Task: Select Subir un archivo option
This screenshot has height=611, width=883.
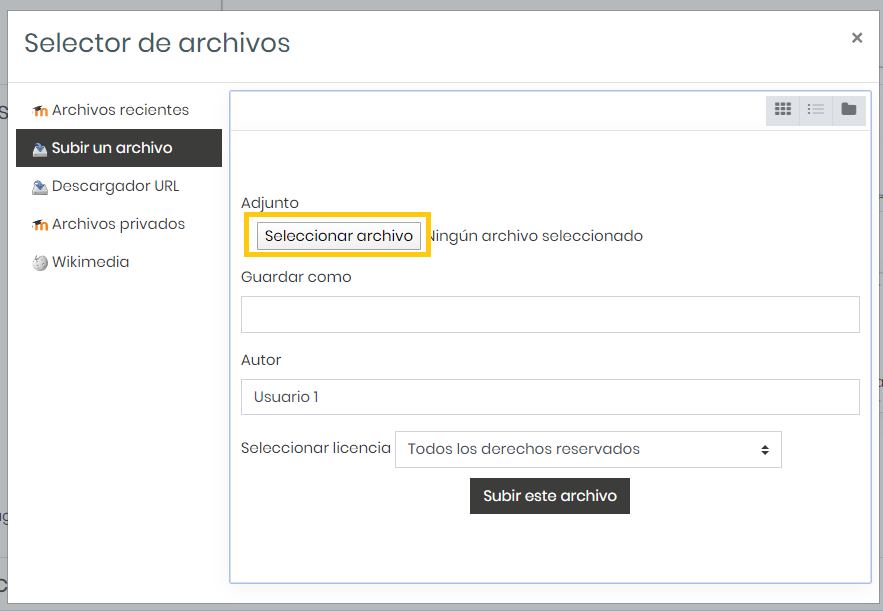Action: pyautogui.click(x=119, y=148)
